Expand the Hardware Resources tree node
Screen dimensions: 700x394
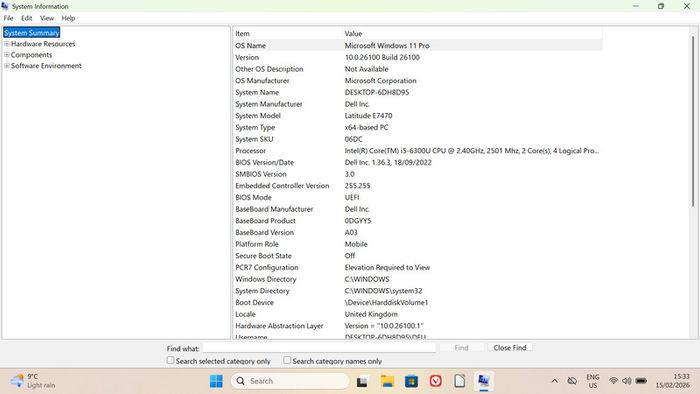pos(7,44)
